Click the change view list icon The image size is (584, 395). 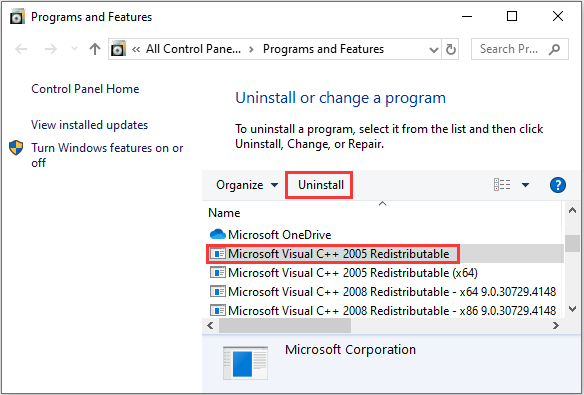(x=502, y=185)
